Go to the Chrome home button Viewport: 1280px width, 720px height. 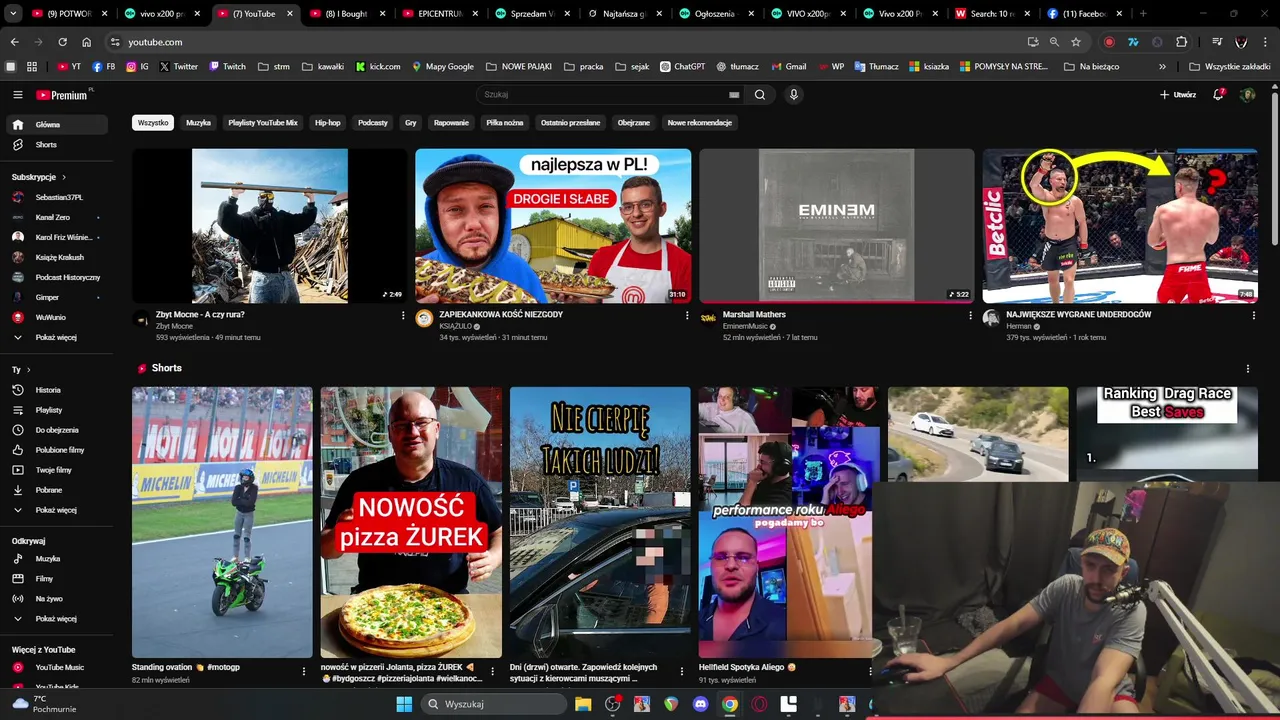coord(87,42)
